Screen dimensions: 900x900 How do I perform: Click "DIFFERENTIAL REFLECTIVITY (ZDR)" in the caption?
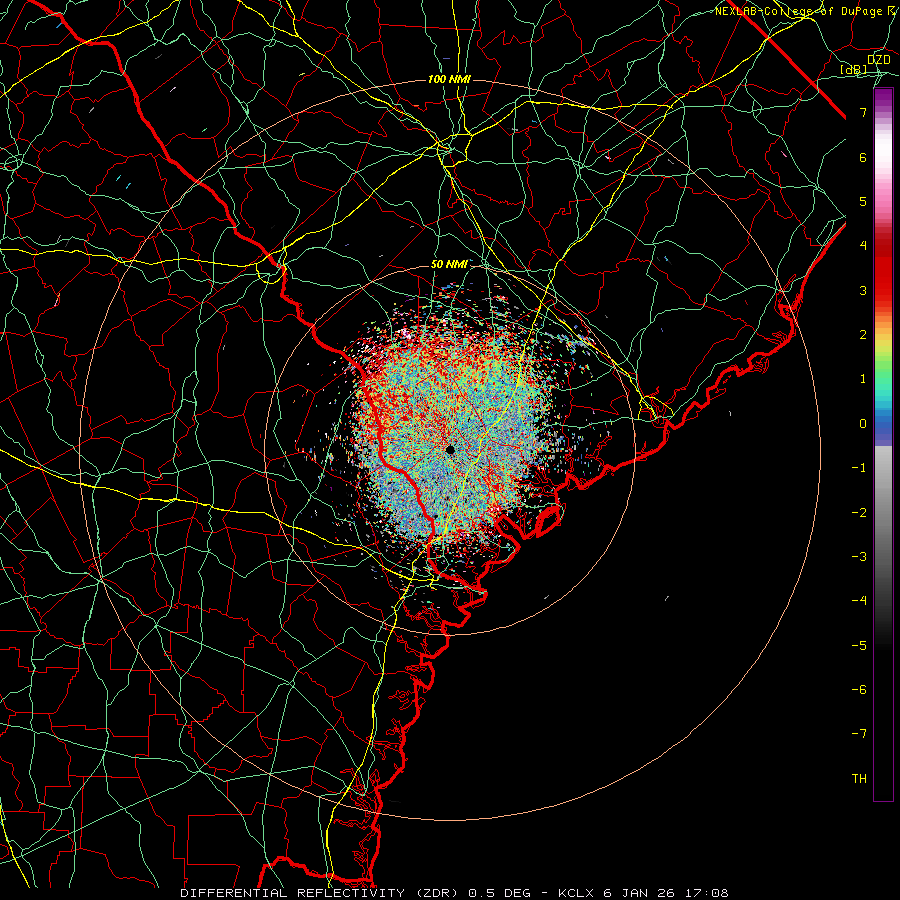pyautogui.click(x=321, y=893)
